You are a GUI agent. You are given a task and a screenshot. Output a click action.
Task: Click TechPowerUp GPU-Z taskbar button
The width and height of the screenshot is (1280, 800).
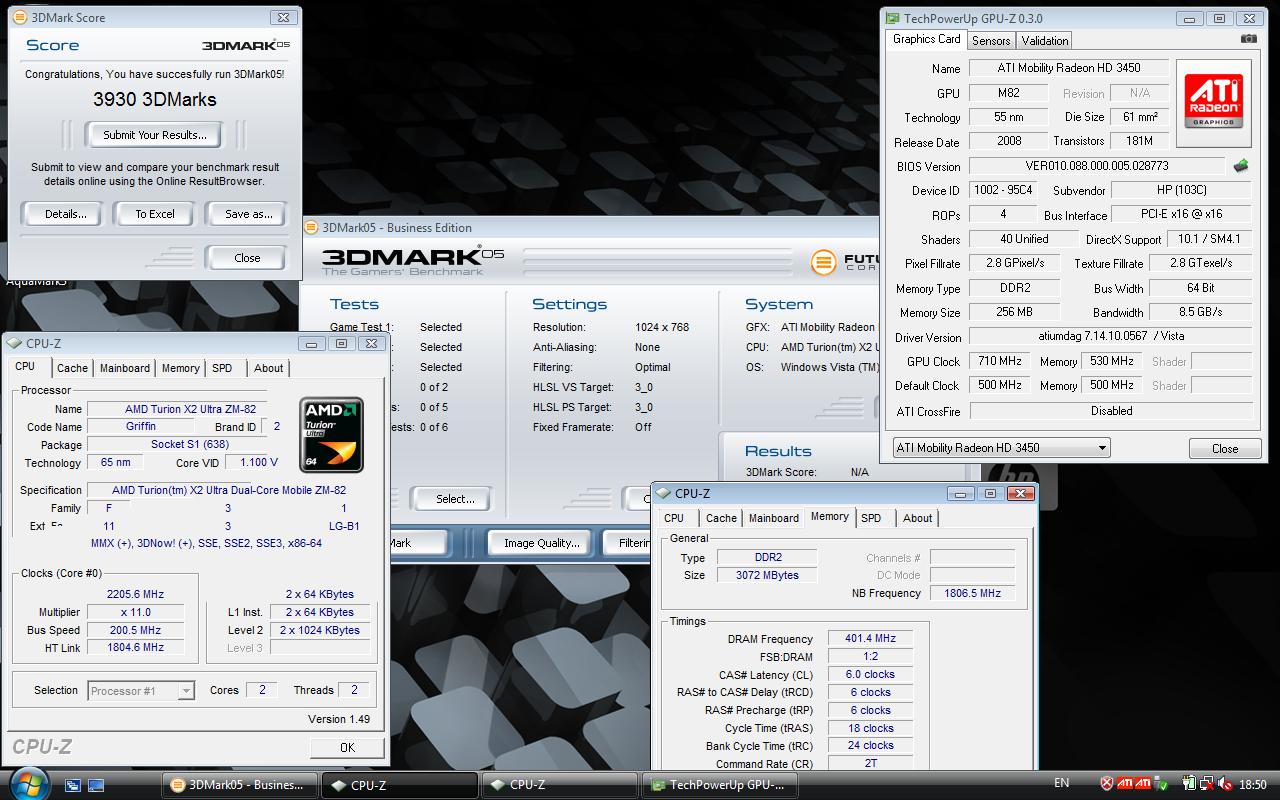pyautogui.click(x=718, y=785)
